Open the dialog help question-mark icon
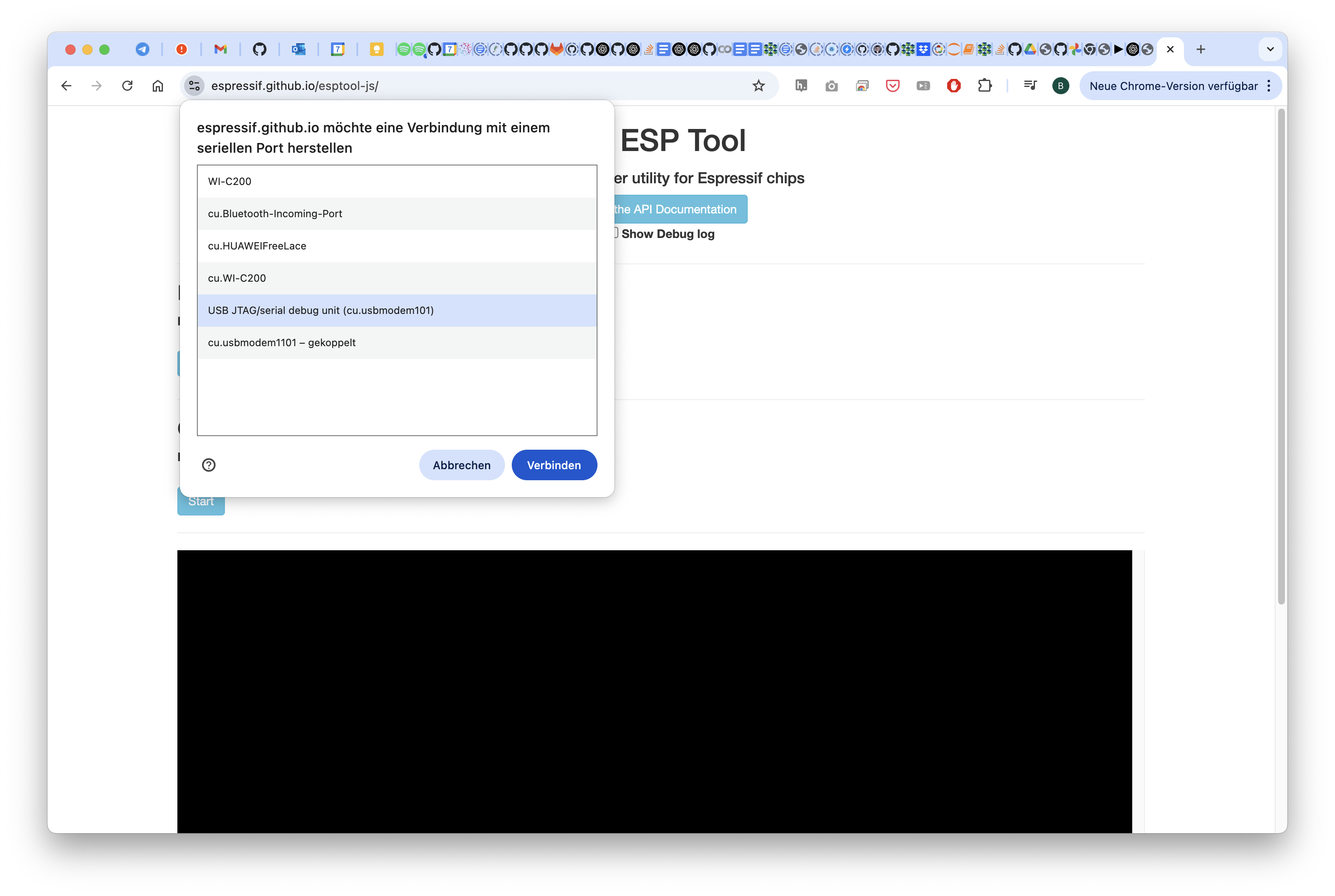Image resolution: width=1335 pixels, height=896 pixels. pos(209,465)
